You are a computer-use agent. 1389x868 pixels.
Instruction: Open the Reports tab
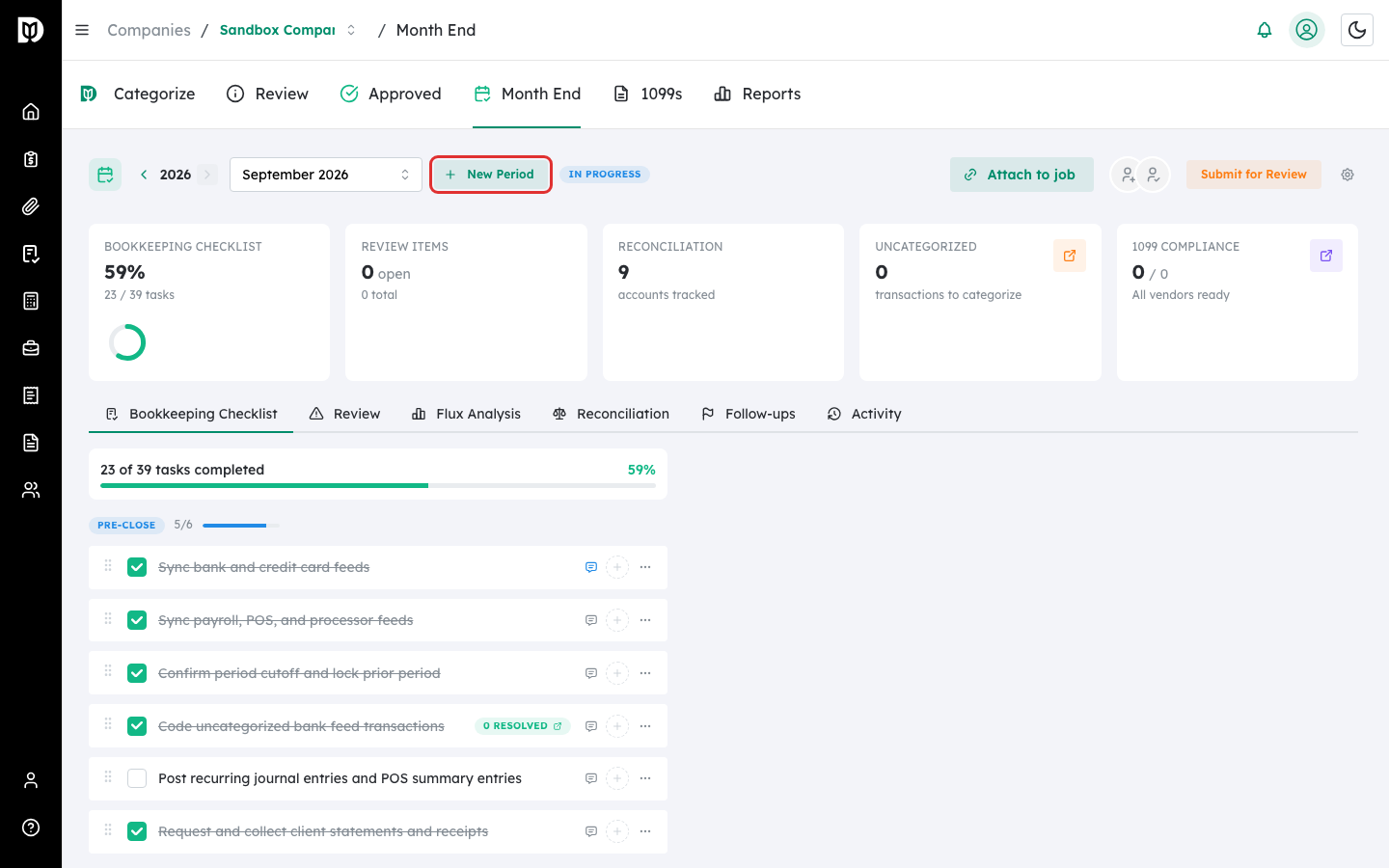click(x=757, y=94)
